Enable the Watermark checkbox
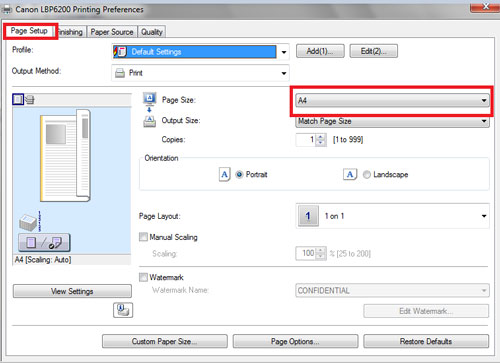The image size is (500, 363). (x=143, y=277)
